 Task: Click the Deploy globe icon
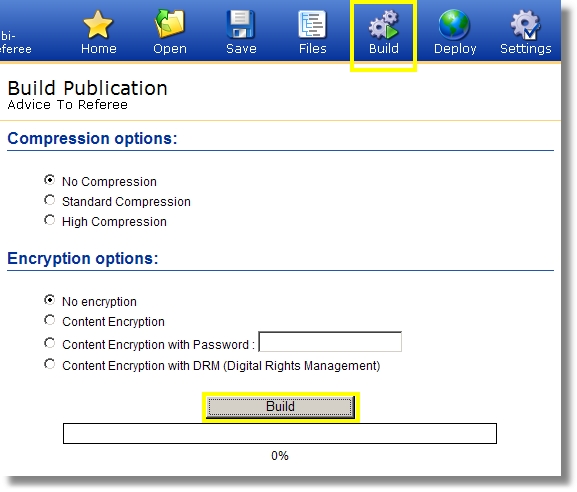(454, 24)
